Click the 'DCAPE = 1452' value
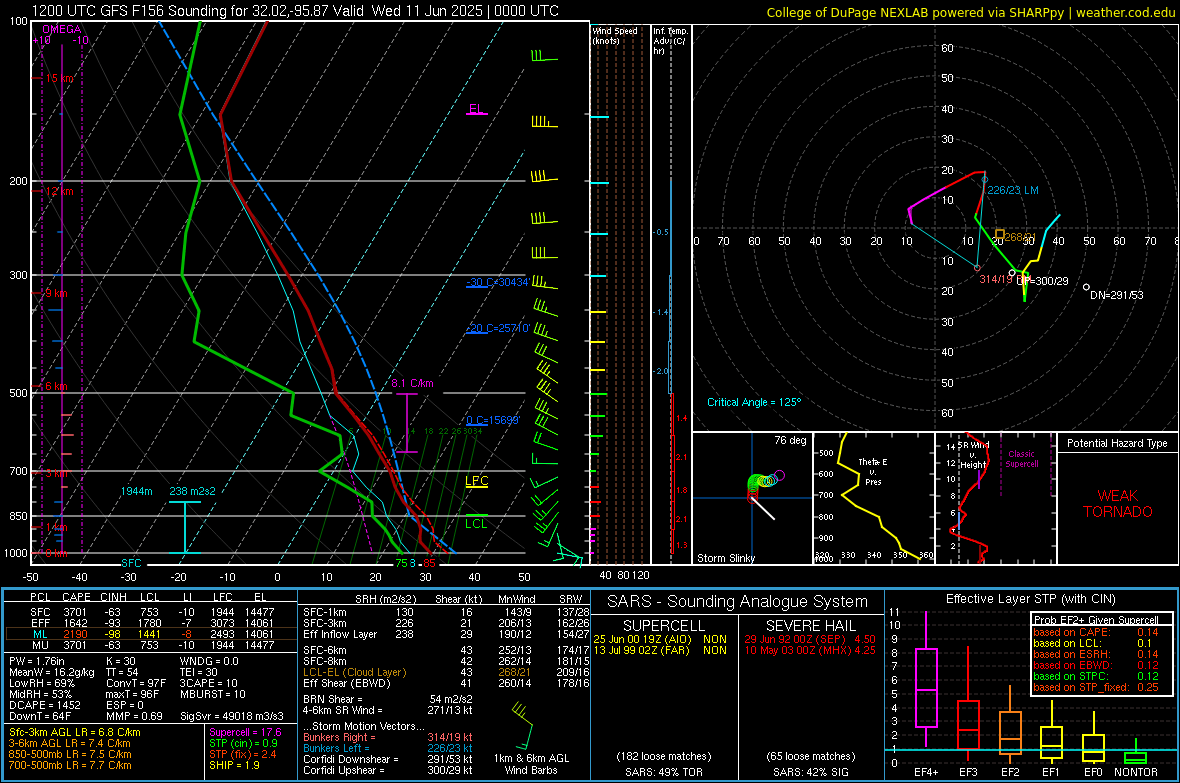This screenshot has height=783, width=1180. point(44,705)
